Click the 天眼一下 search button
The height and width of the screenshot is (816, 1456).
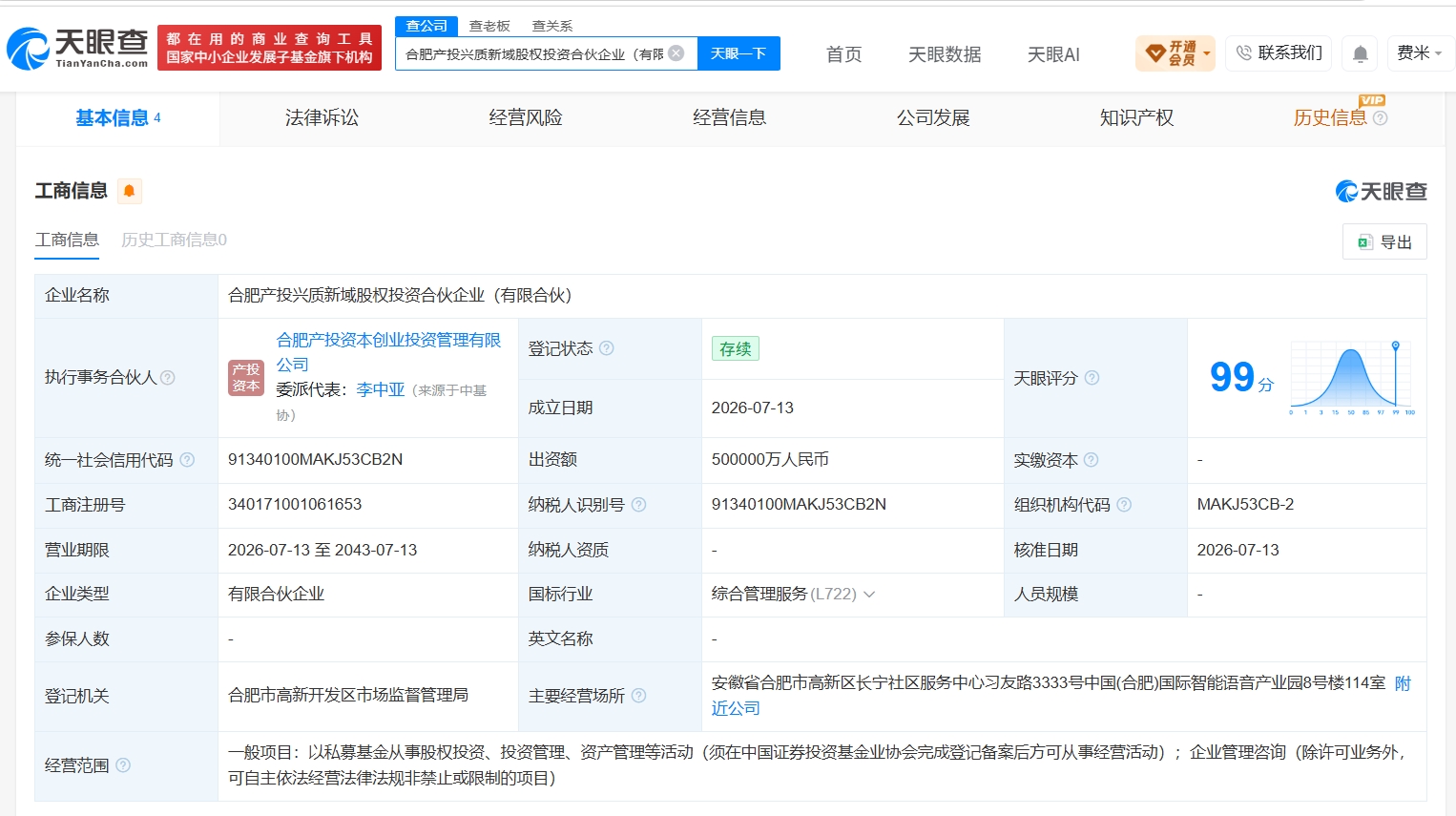(x=738, y=53)
